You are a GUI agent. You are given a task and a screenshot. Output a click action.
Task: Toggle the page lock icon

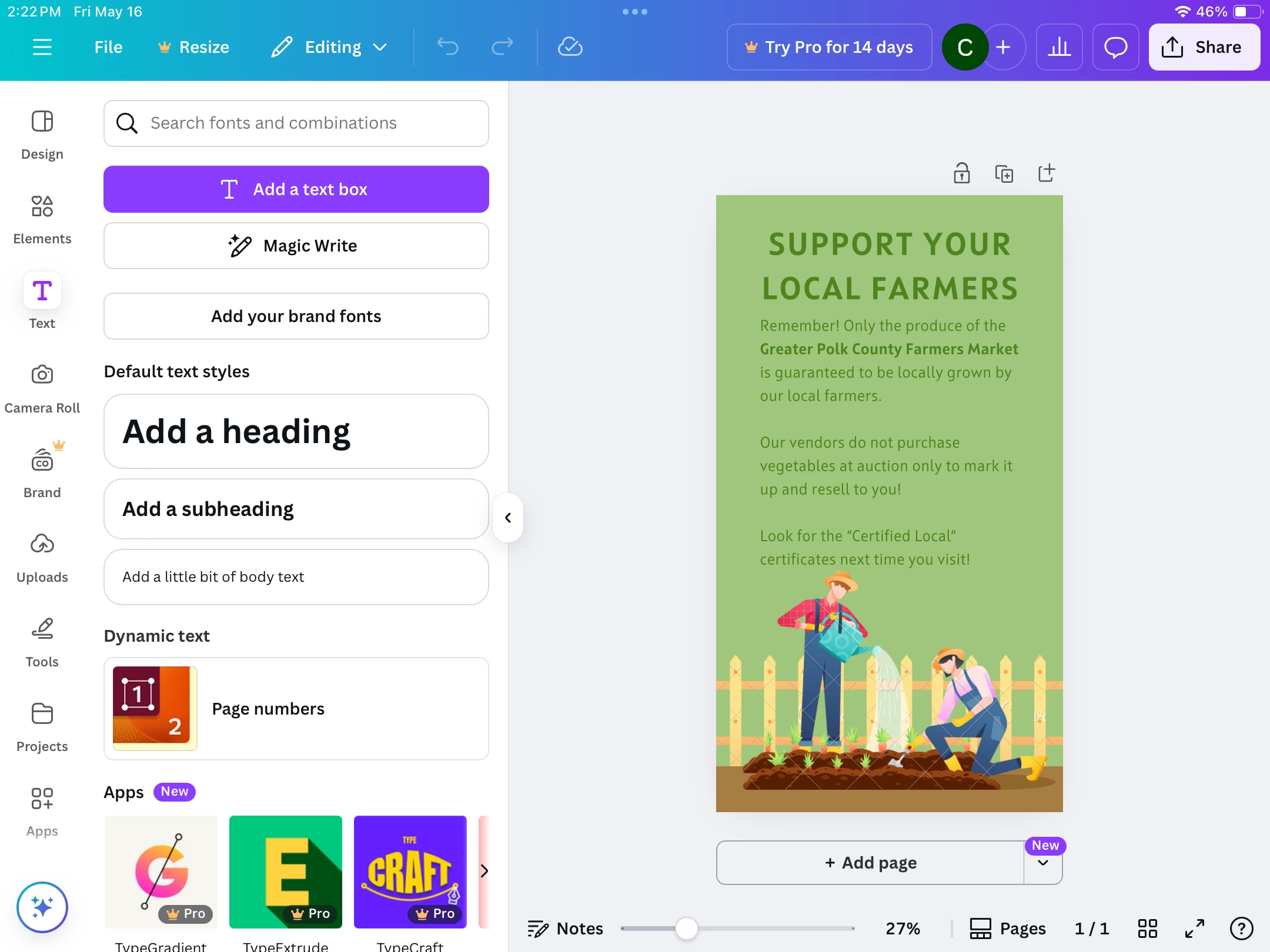point(961,173)
